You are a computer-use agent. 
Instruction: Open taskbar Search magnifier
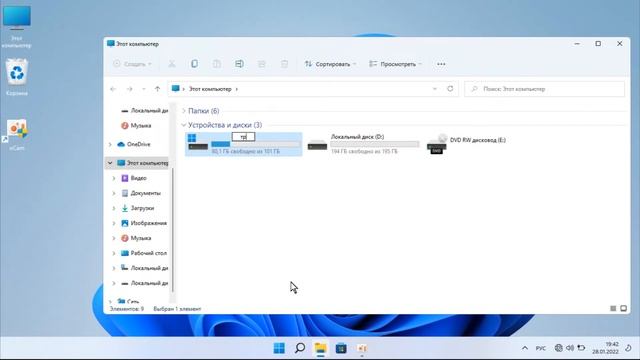[300, 348]
